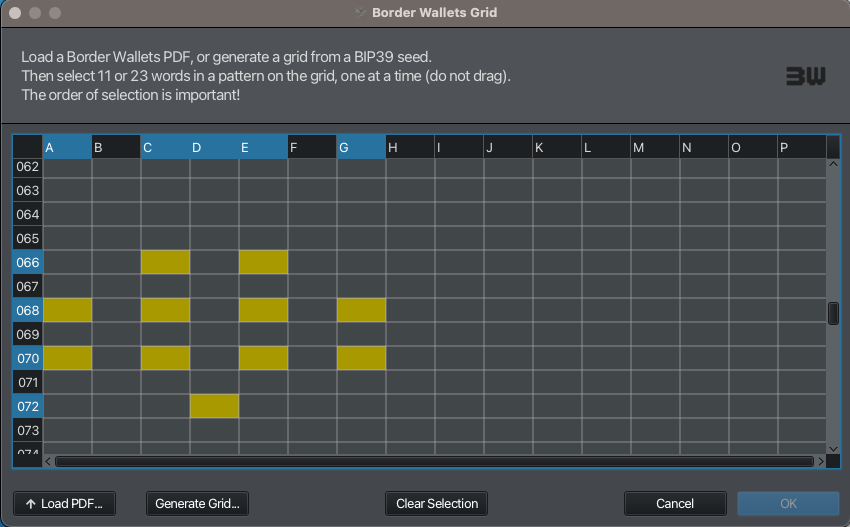Select column header G
This screenshot has width=850, height=527.
click(361, 147)
